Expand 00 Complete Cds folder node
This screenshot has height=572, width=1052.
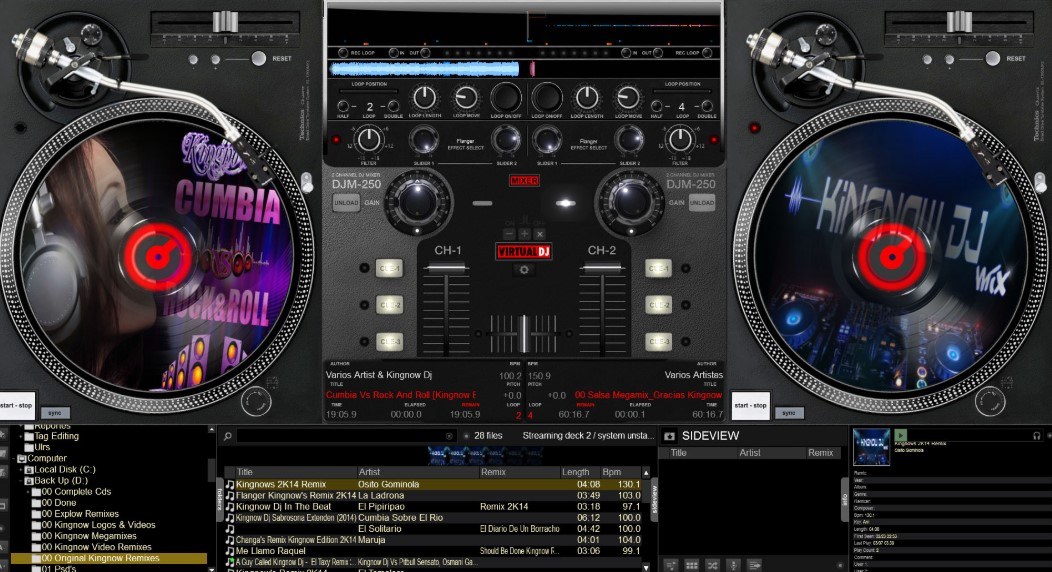click(29, 492)
